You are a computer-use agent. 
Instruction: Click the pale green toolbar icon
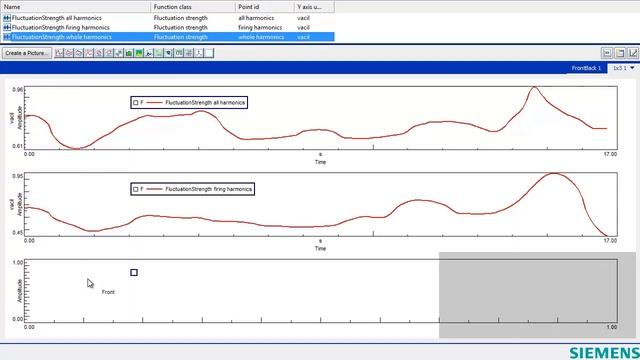(159, 53)
